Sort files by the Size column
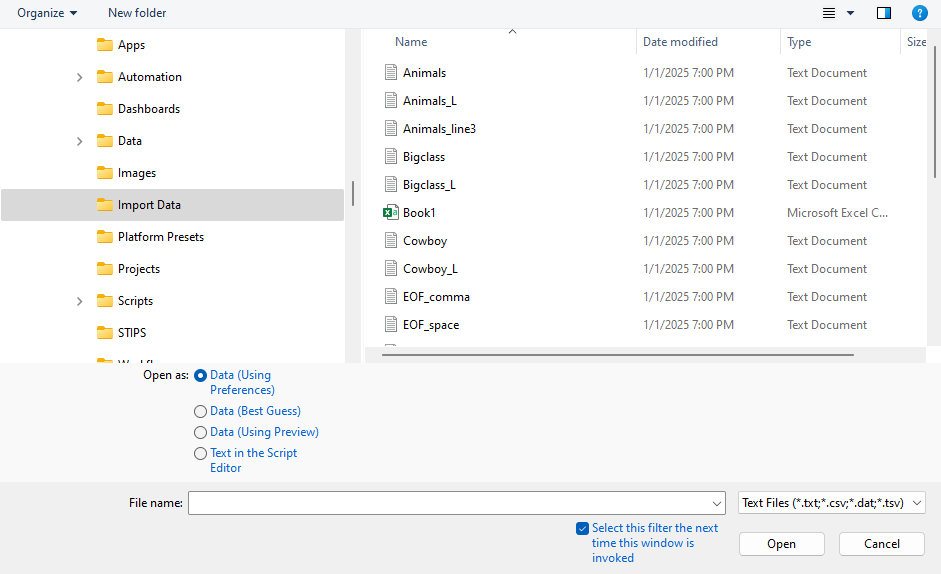This screenshot has width=941, height=574. click(916, 42)
